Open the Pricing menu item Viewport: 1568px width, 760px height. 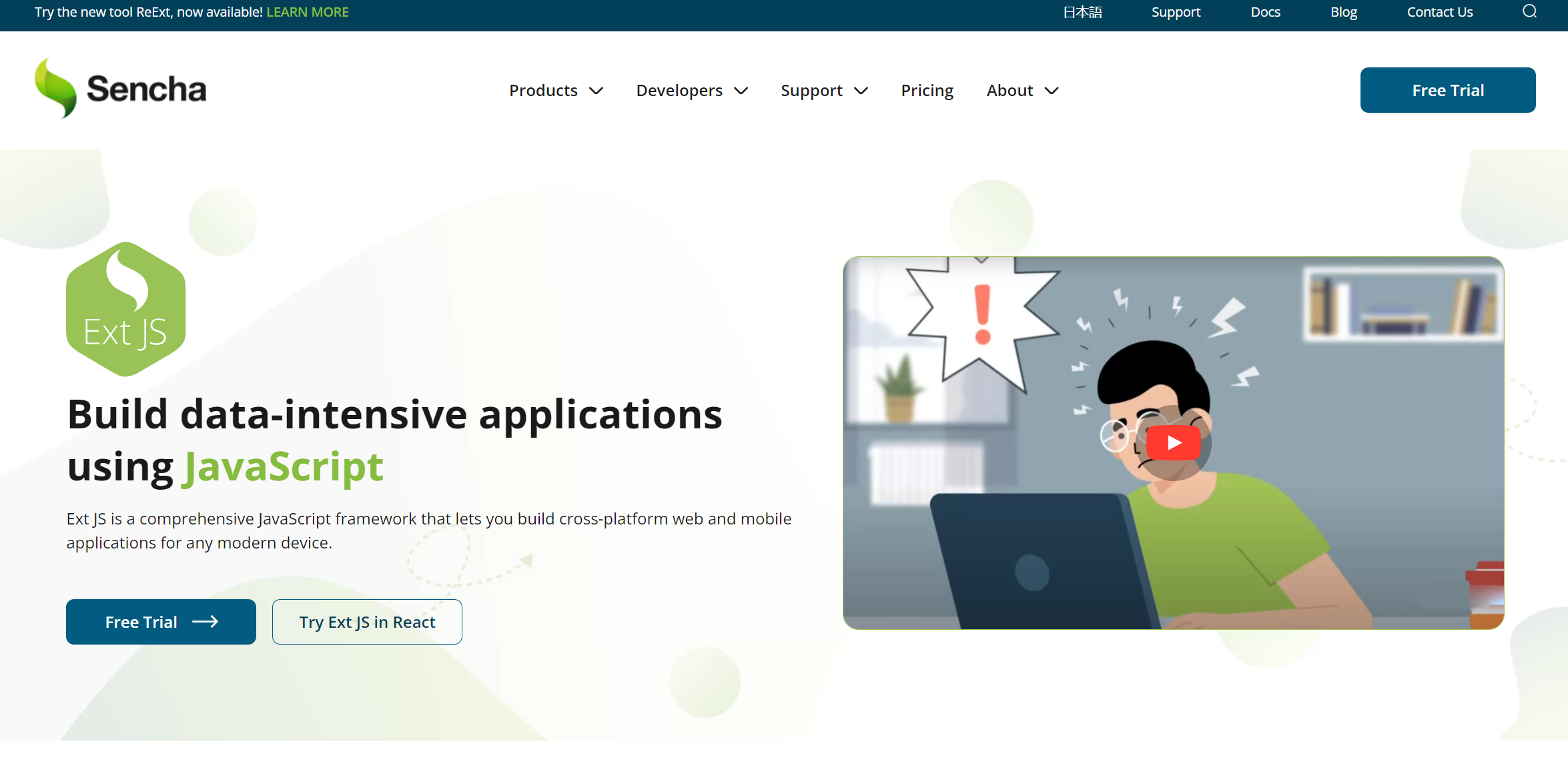(927, 89)
